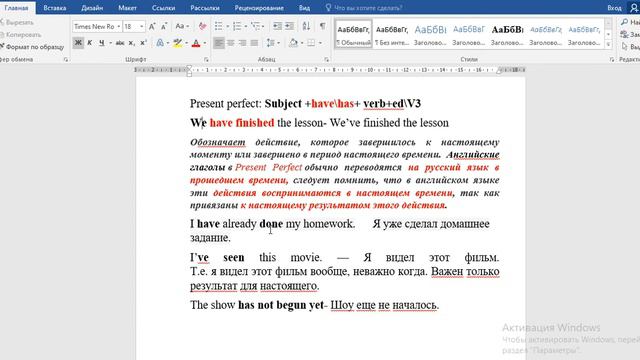Toggle bold formatting (Ж)

pos(78,42)
